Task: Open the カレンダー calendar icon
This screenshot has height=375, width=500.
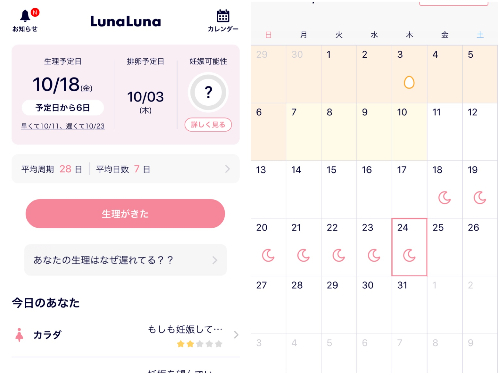Action: coord(223,16)
